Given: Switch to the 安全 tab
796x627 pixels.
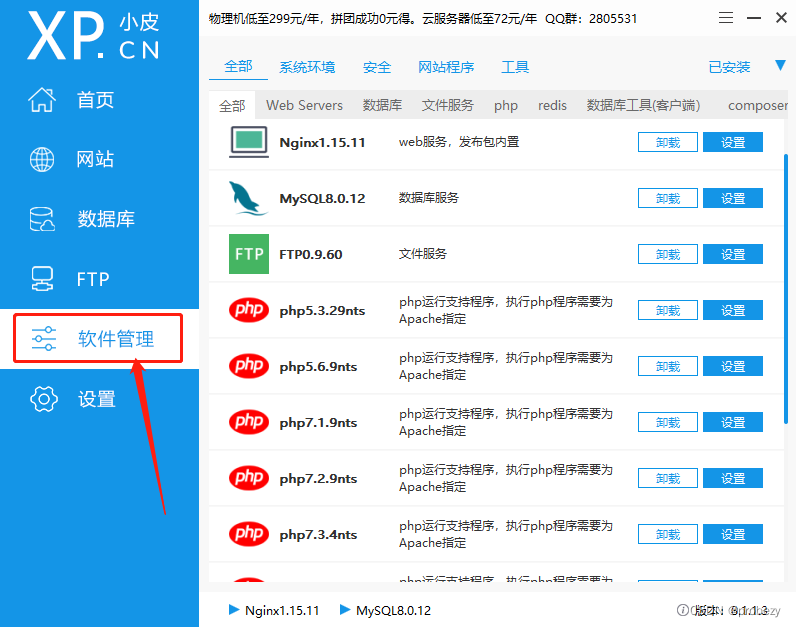Looking at the screenshot, I should pyautogui.click(x=377, y=67).
